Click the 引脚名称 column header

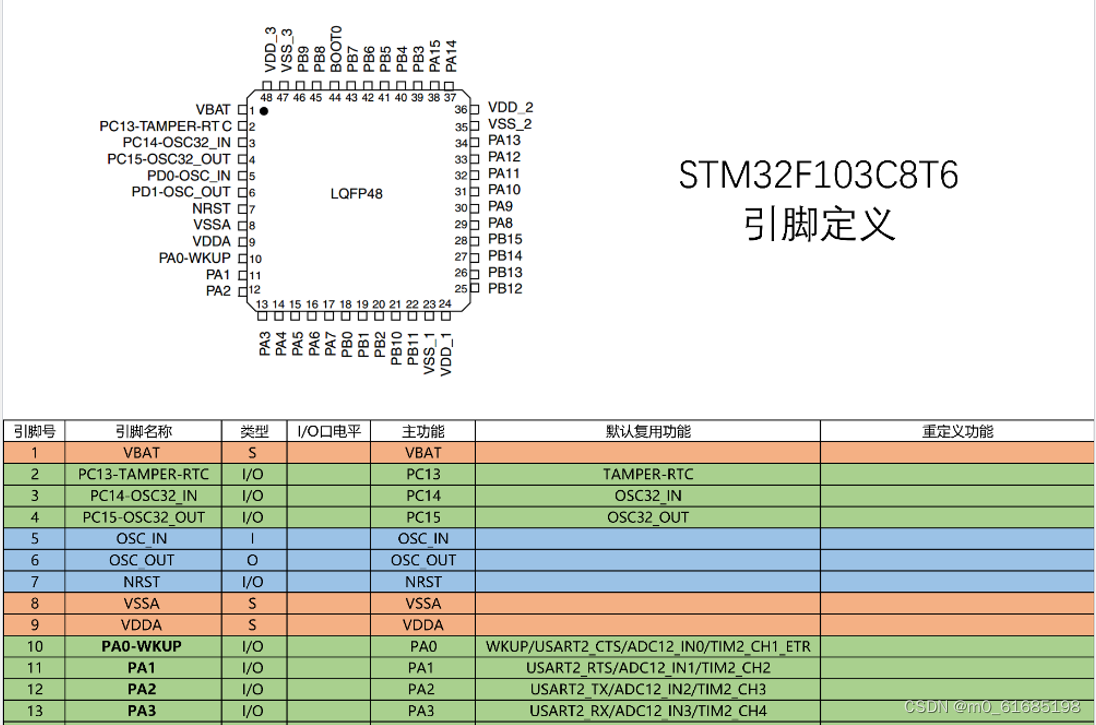143,431
